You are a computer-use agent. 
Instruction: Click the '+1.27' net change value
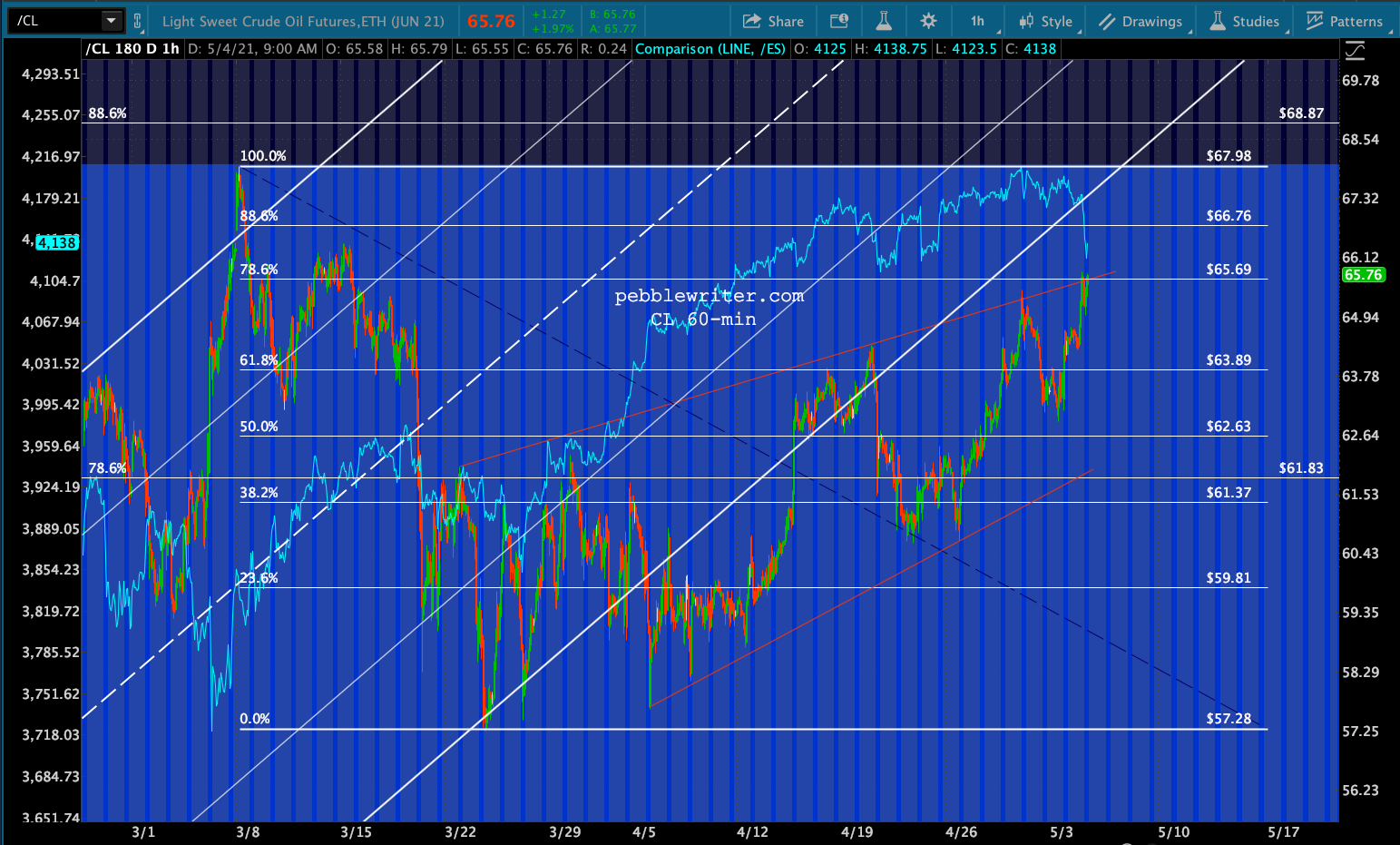click(x=549, y=15)
